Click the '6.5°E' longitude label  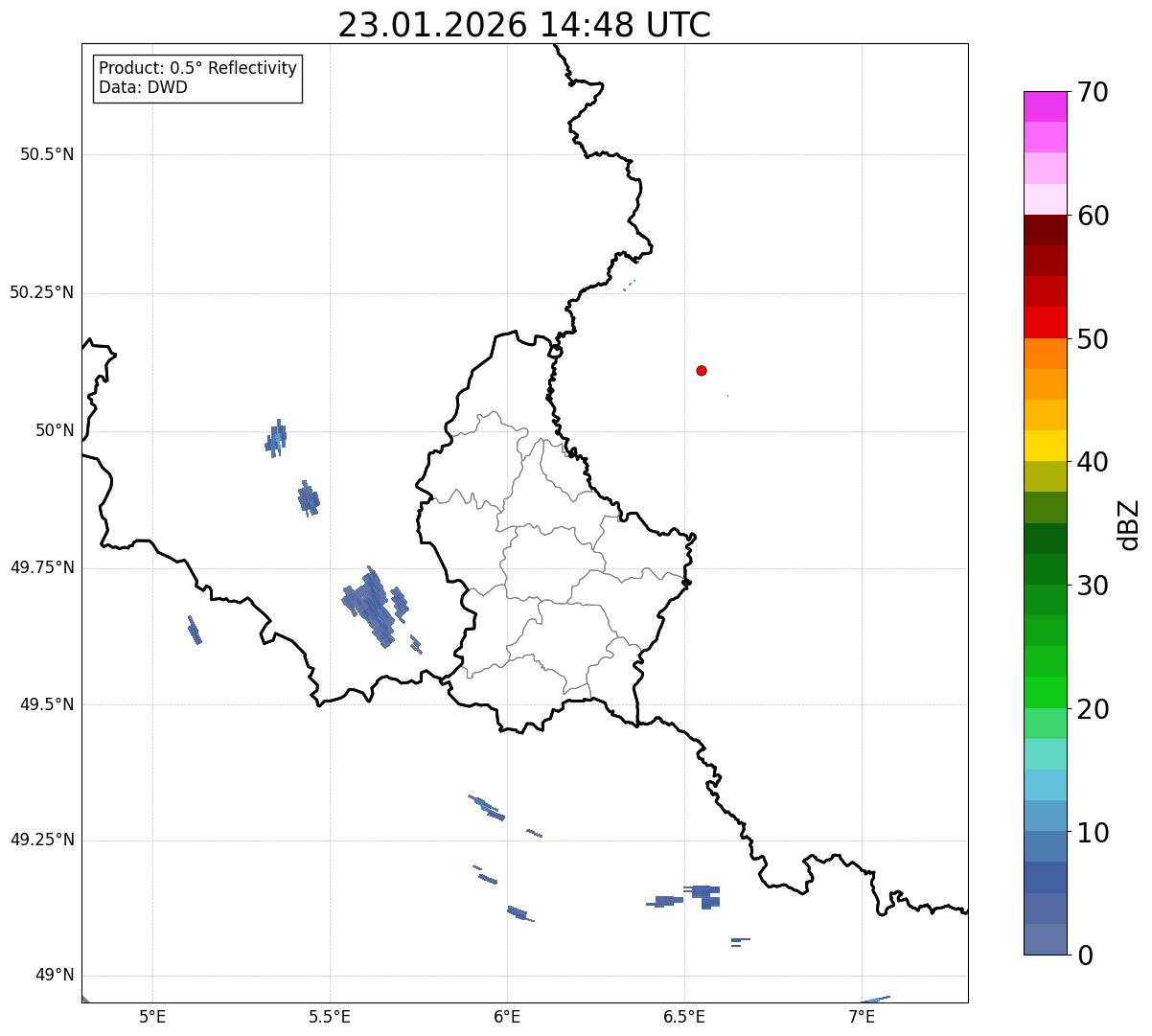click(x=684, y=1016)
